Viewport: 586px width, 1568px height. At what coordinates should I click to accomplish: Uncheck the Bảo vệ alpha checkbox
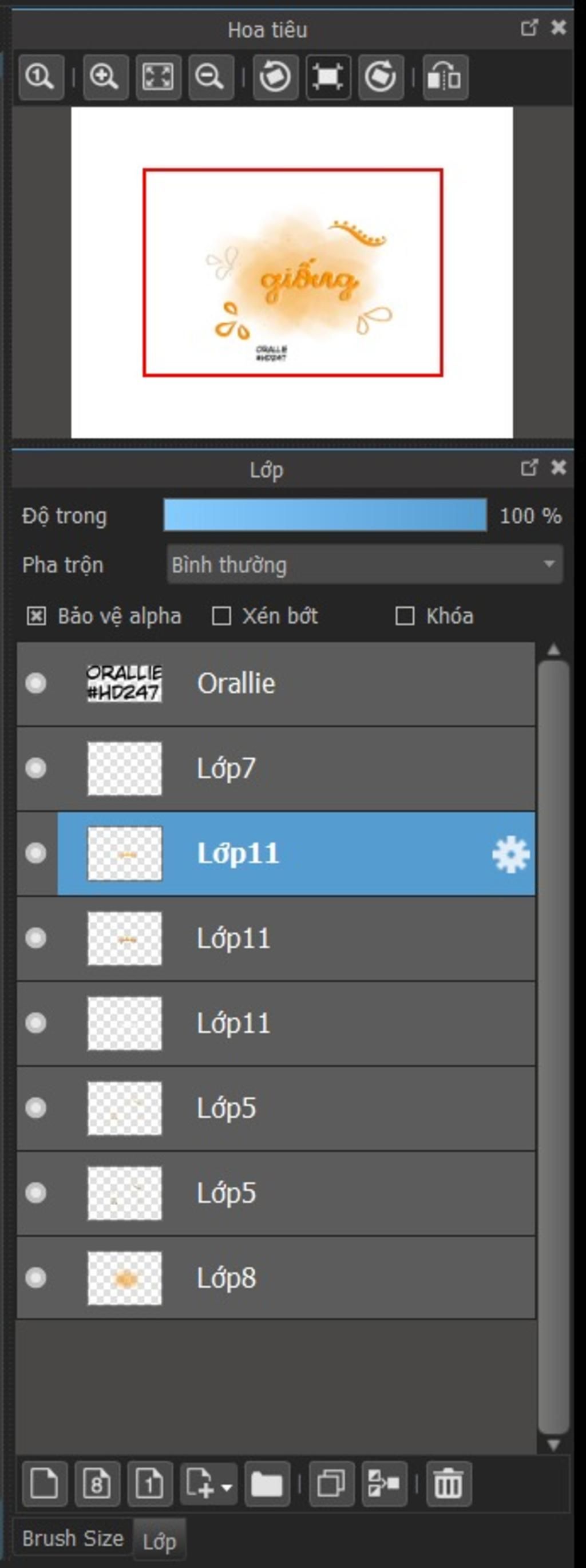point(37,616)
